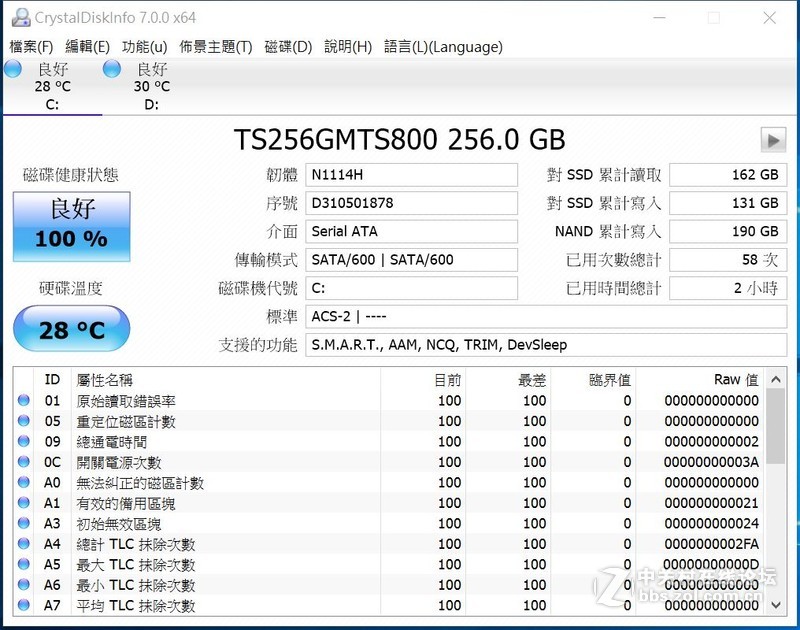Click the status dot for attribute 05
The width and height of the screenshot is (800, 630).
pos(23,421)
